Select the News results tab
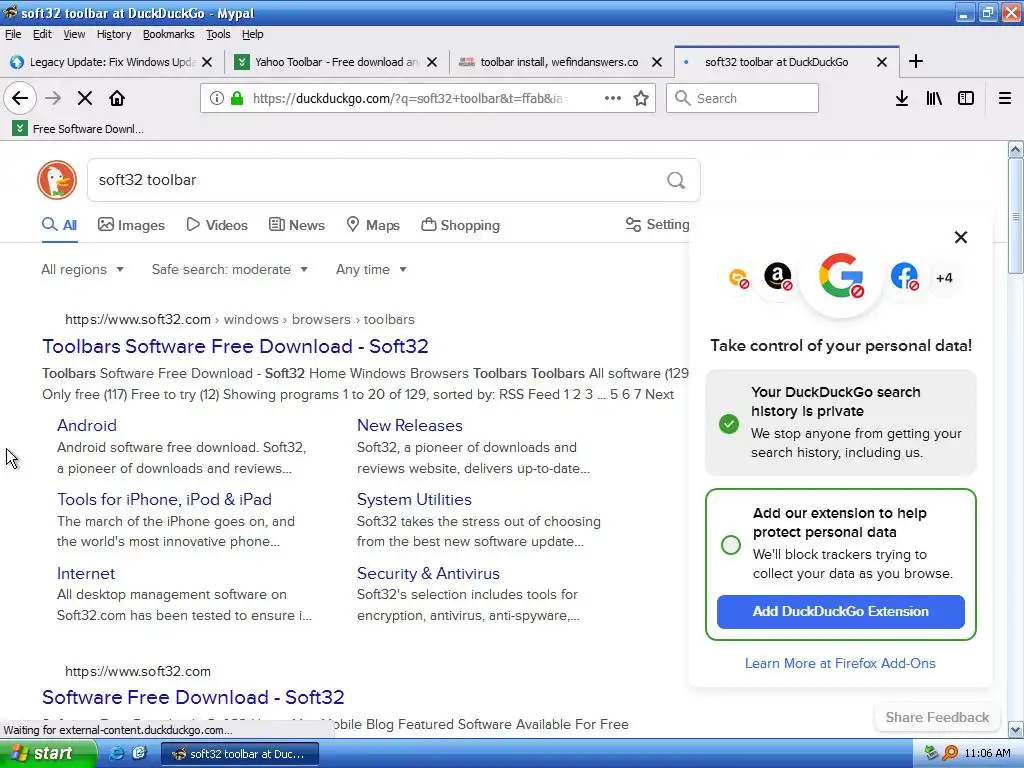 pyautogui.click(x=297, y=225)
